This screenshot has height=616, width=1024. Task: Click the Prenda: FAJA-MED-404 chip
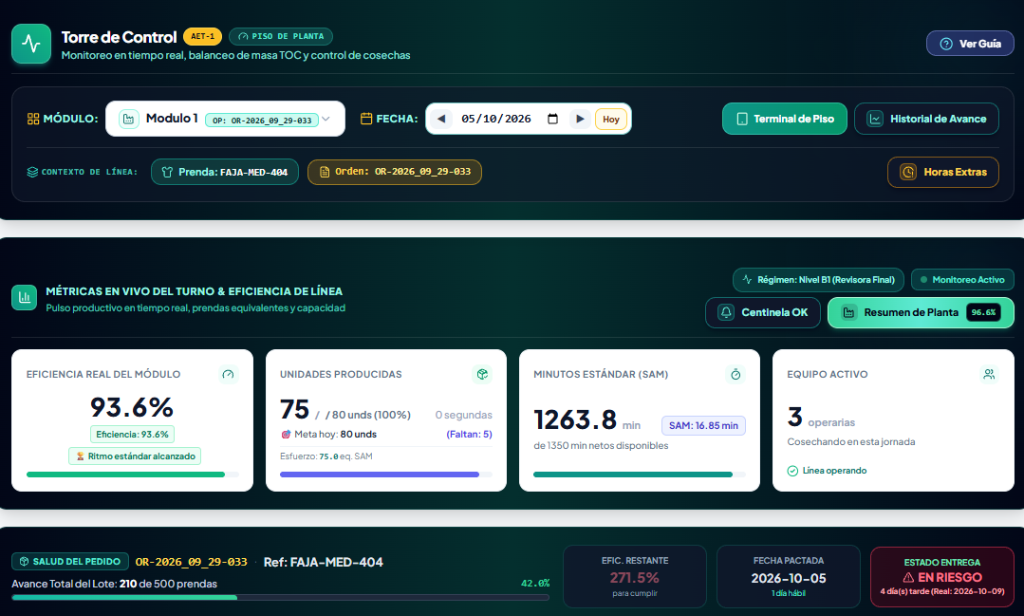(225, 172)
